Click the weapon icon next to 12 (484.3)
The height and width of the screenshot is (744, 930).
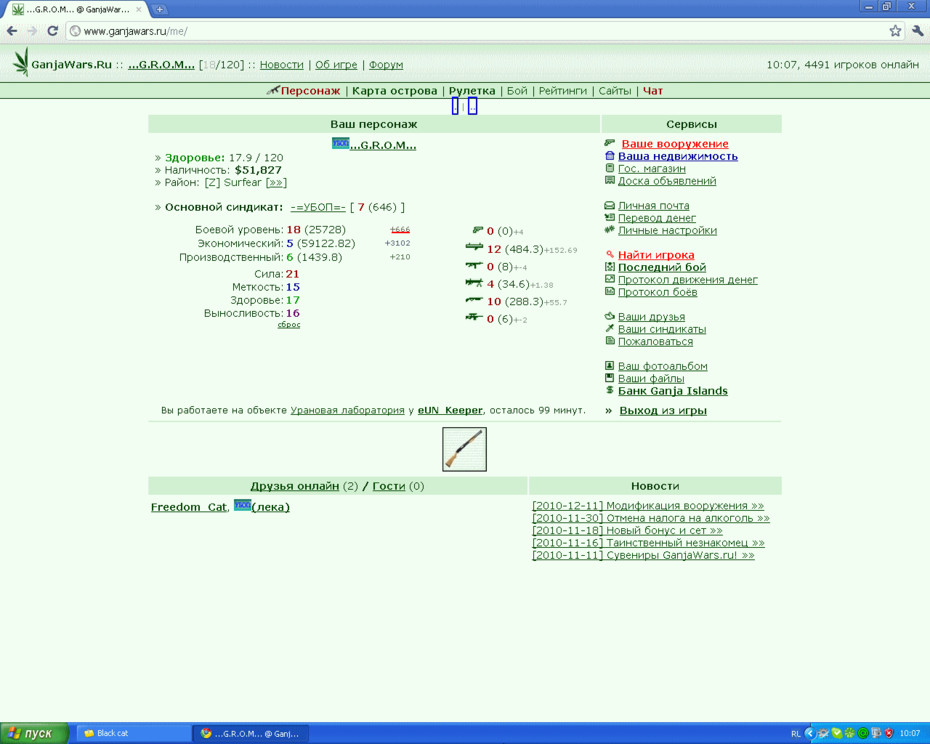point(474,247)
